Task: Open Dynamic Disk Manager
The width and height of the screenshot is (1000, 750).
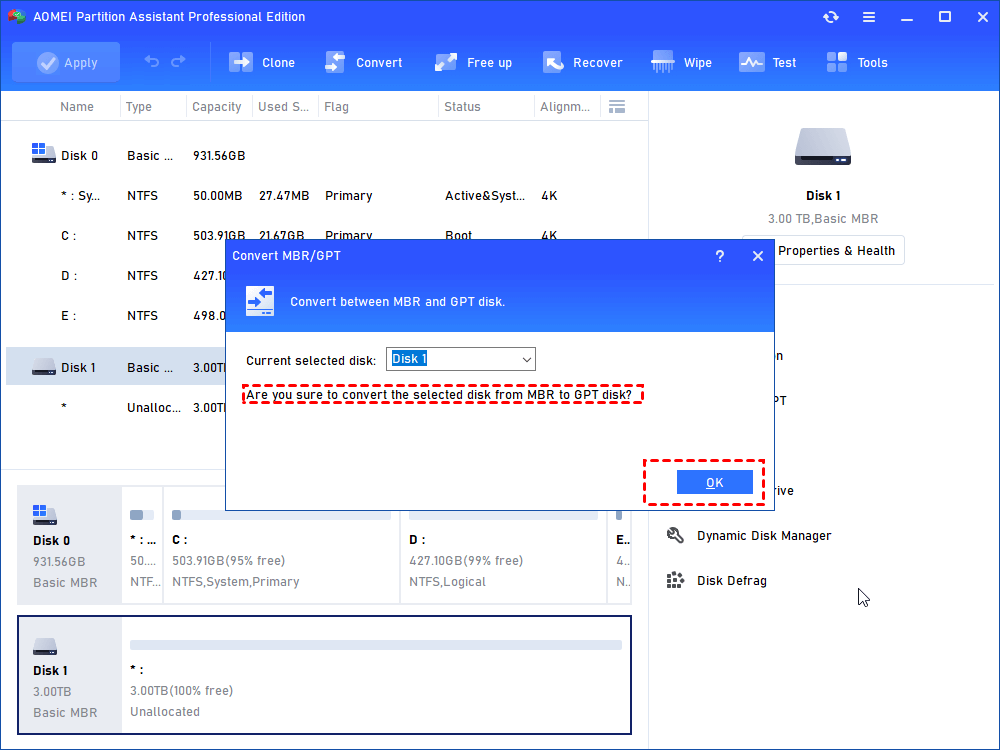Action: 763,536
